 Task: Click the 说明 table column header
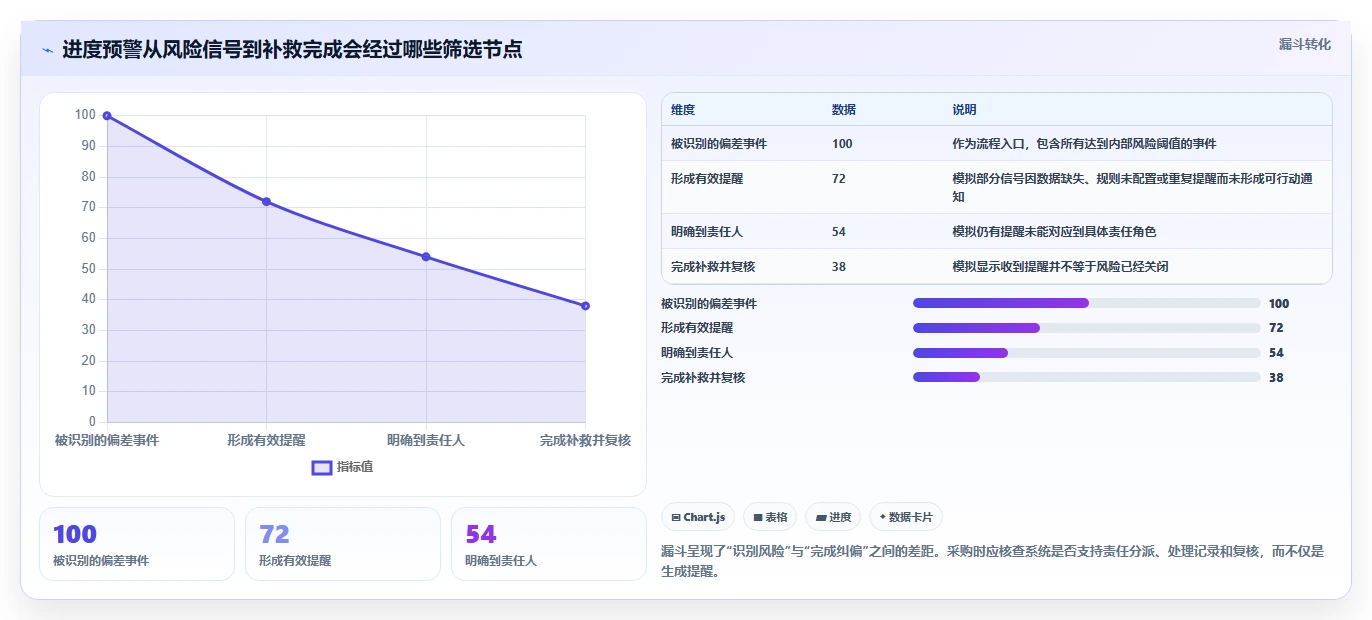(x=965, y=110)
